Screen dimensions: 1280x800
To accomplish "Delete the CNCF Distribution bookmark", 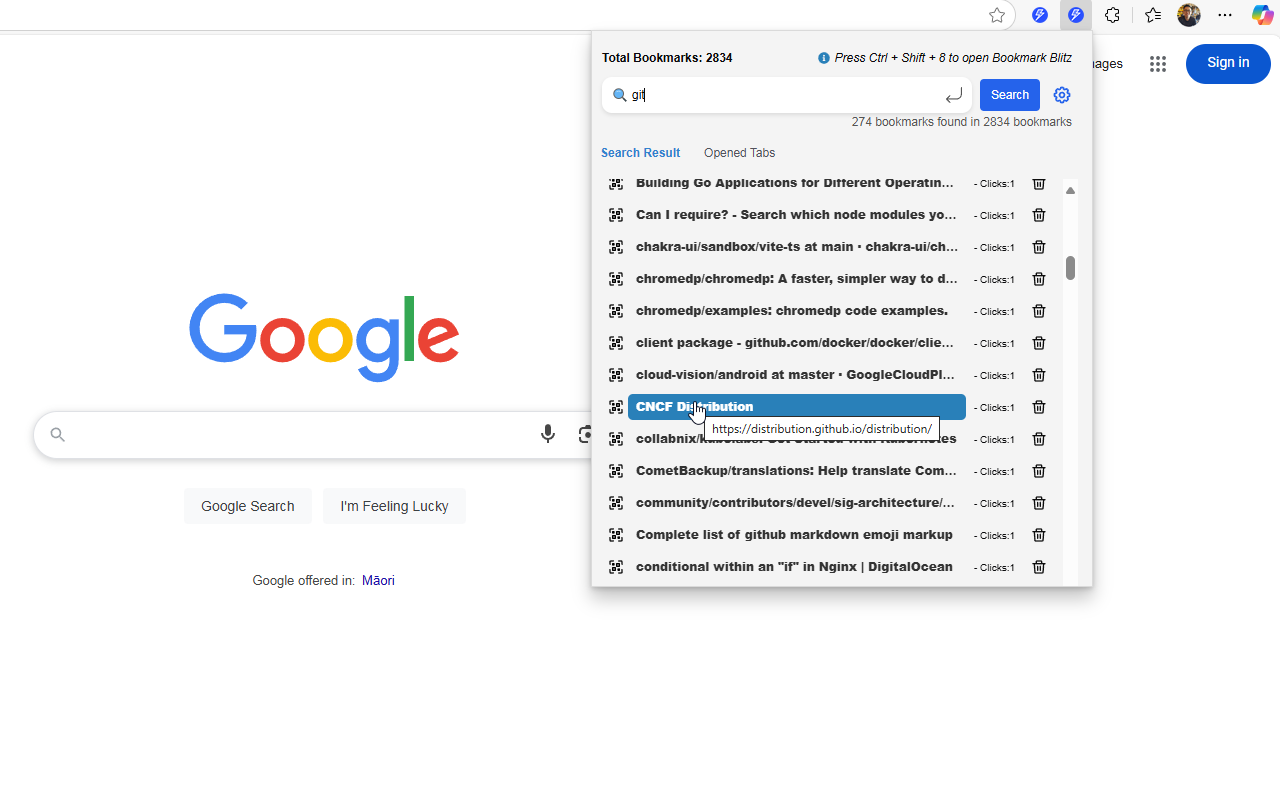I will tap(1039, 407).
